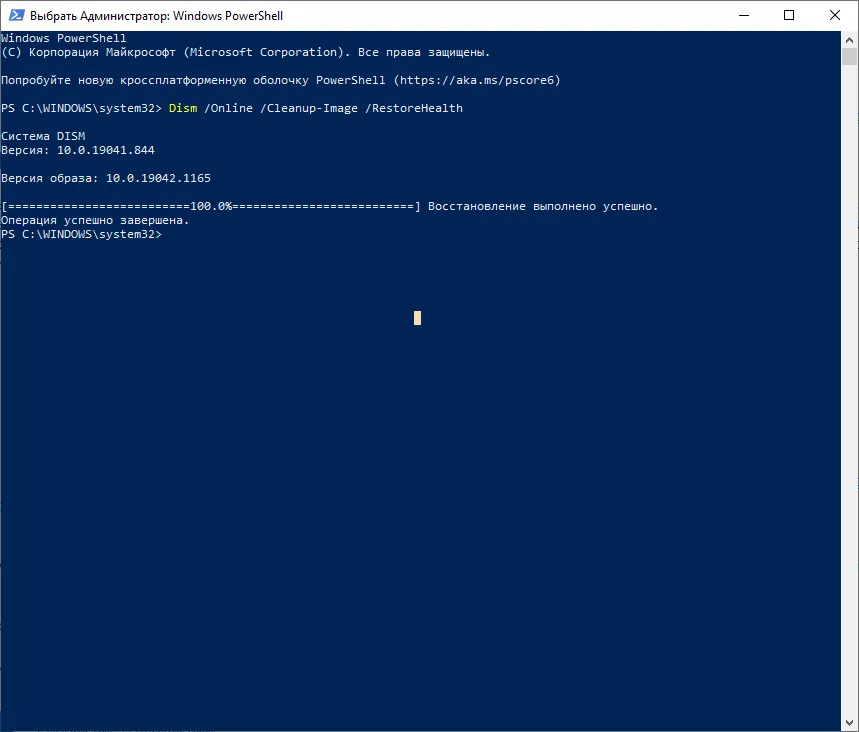The width and height of the screenshot is (859, 732).
Task: Click the version '10.0.19041.844' text
Action: (106, 150)
